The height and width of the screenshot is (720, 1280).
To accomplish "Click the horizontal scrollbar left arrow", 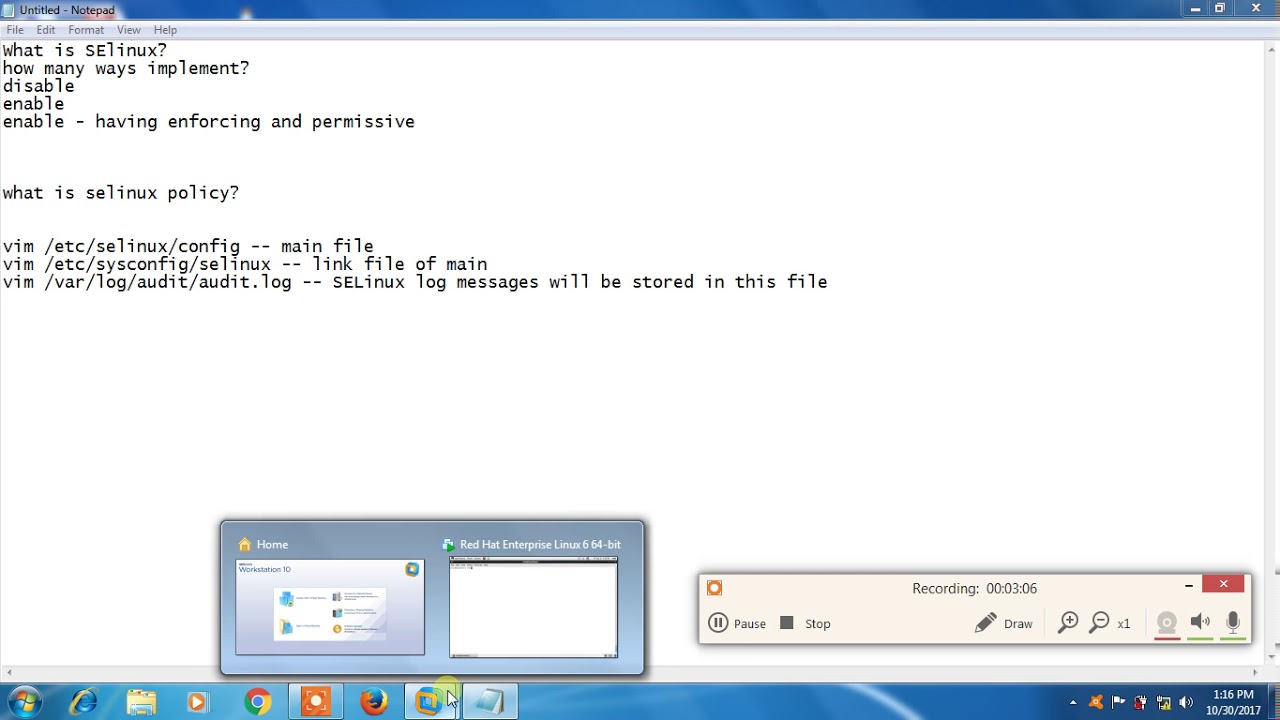I will tap(8, 673).
